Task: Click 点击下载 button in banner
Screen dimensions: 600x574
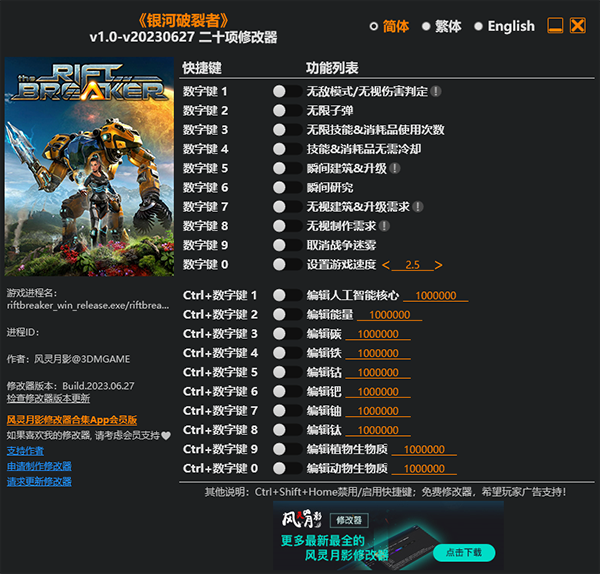Action: 464,553
